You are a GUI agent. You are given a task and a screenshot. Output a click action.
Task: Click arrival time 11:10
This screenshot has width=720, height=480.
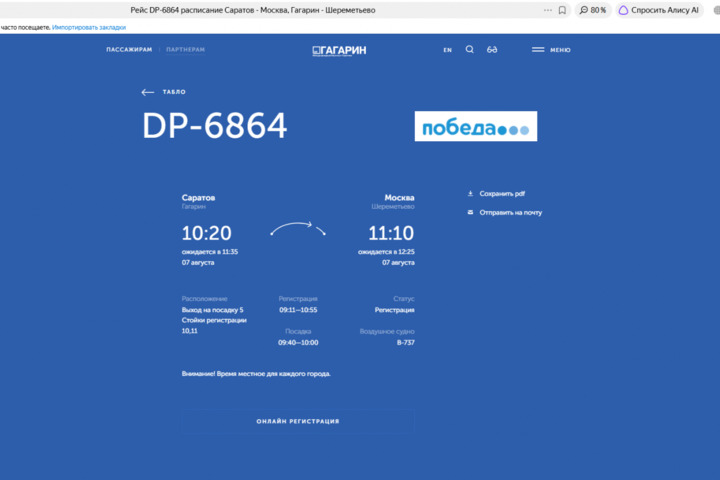point(391,233)
